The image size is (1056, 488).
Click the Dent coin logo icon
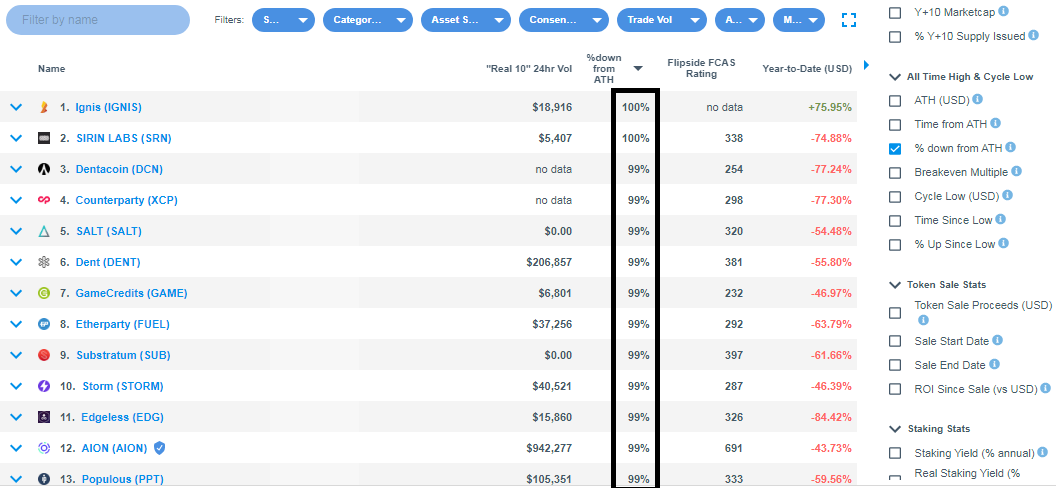(44, 262)
